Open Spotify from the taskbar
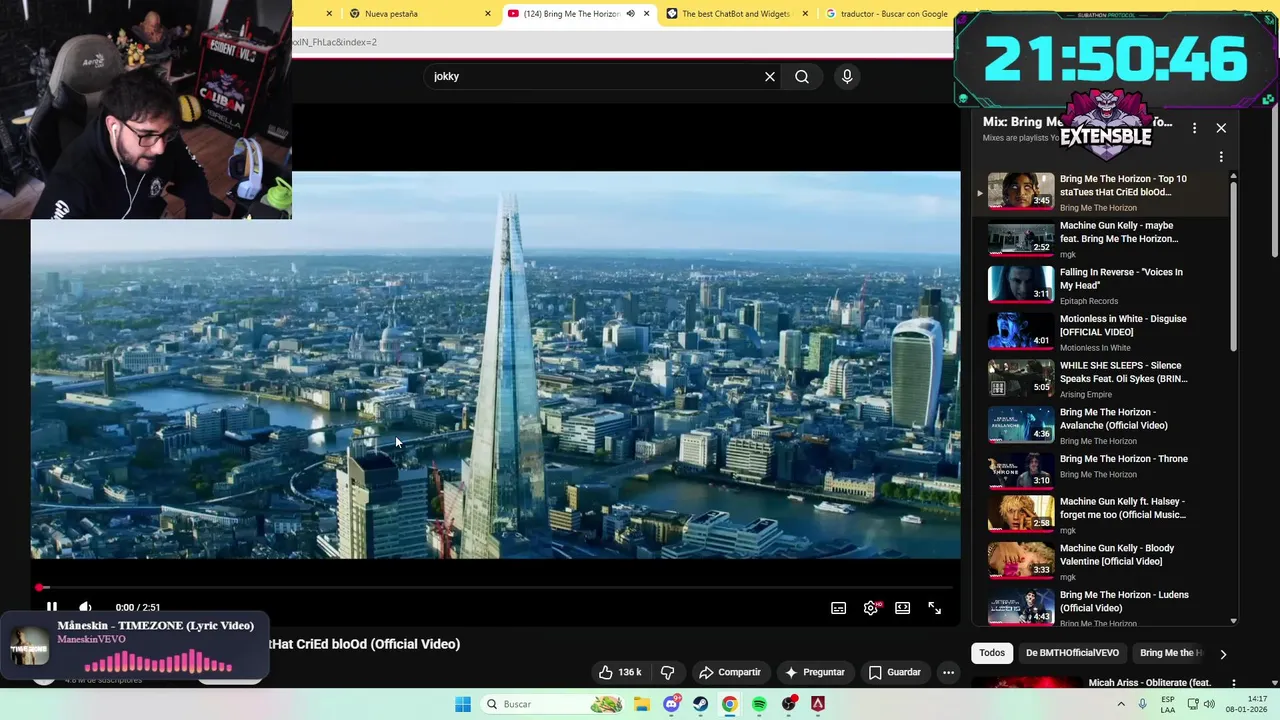The width and height of the screenshot is (1280, 720). tap(759, 704)
